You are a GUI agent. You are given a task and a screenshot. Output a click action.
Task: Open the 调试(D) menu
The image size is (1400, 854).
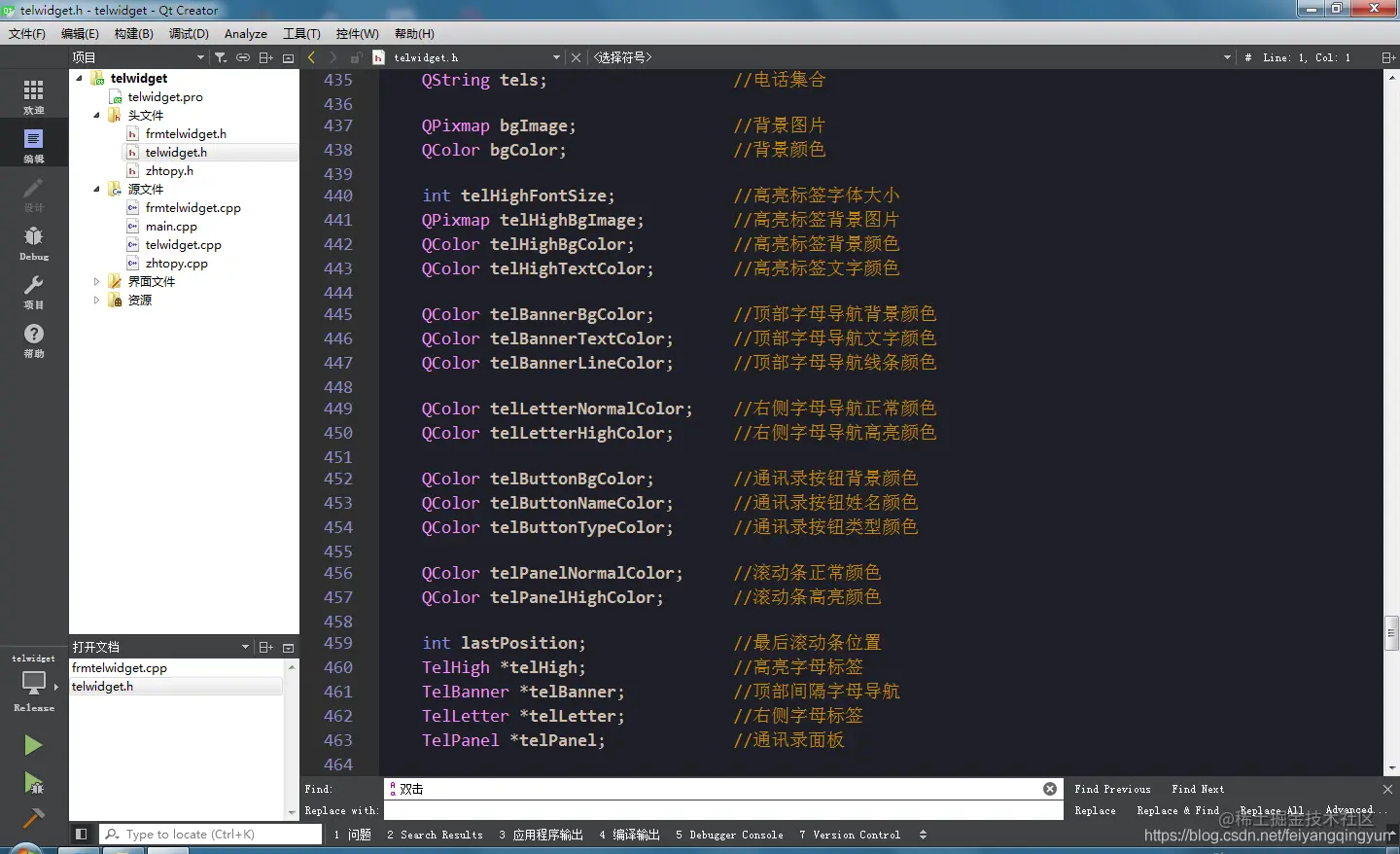click(189, 33)
